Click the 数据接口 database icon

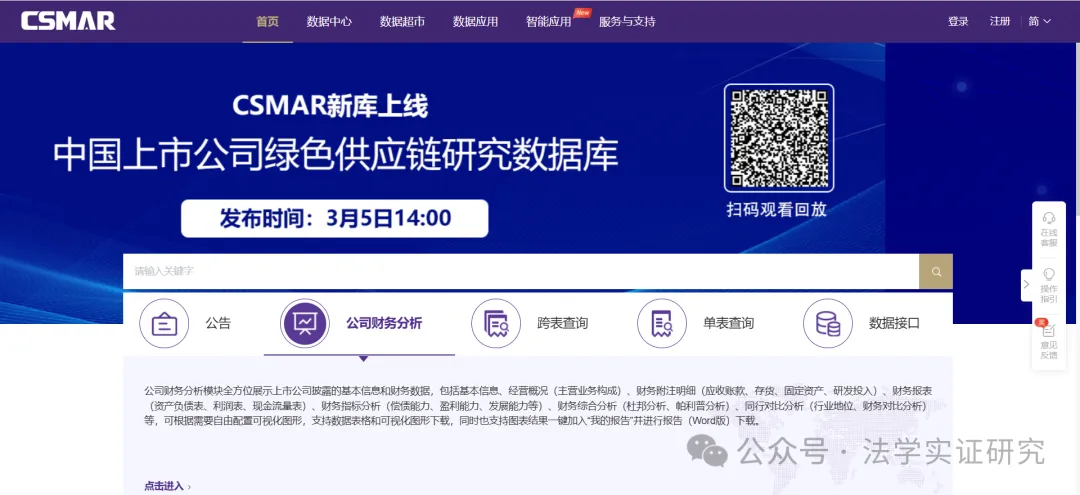click(828, 323)
